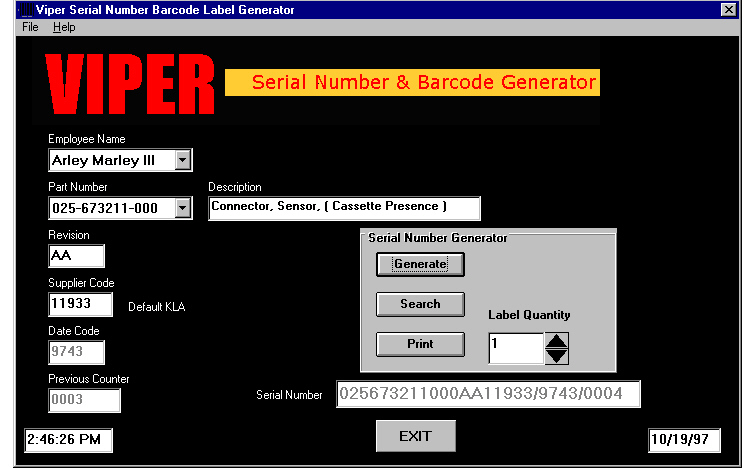756x468 pixels.
Task: Click the barcode icon in title bar
Action: point(26,10)
